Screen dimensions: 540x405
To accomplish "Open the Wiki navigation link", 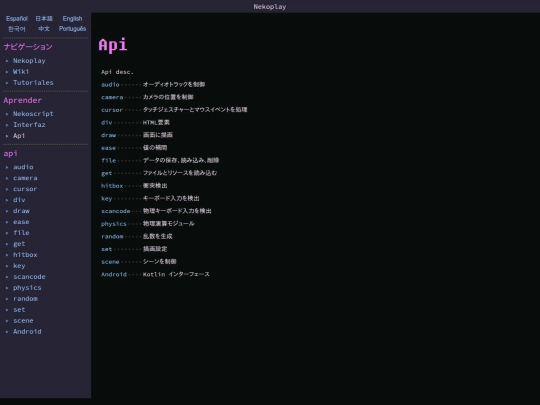I will tap(21, 72).
